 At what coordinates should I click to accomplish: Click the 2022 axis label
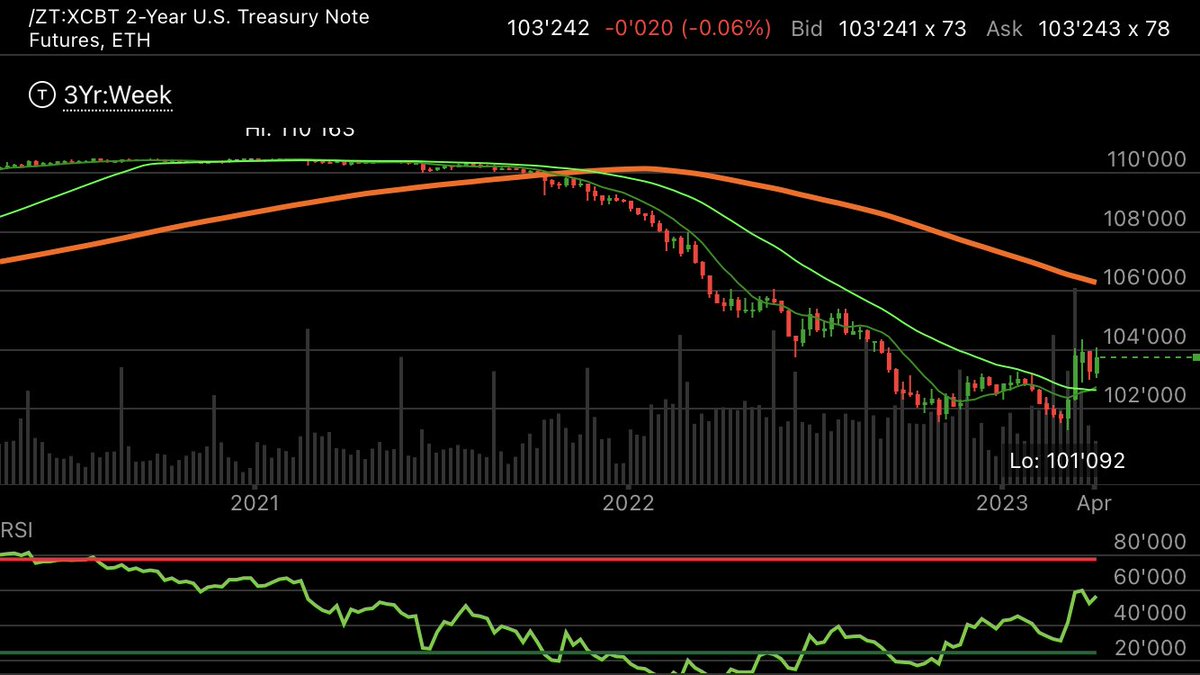point(629,504)
